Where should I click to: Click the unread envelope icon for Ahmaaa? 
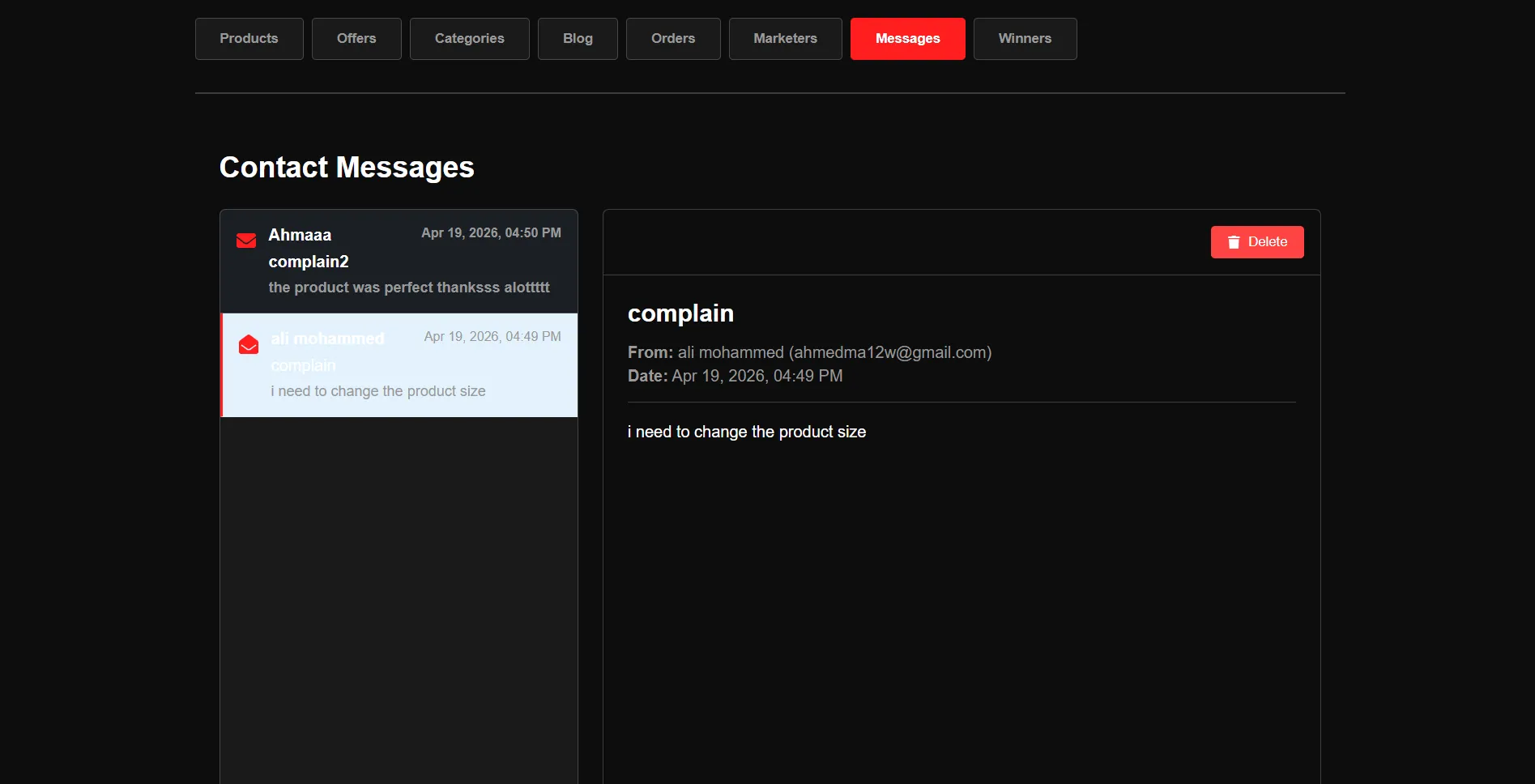pyautogui.click(x=246, y=241)
